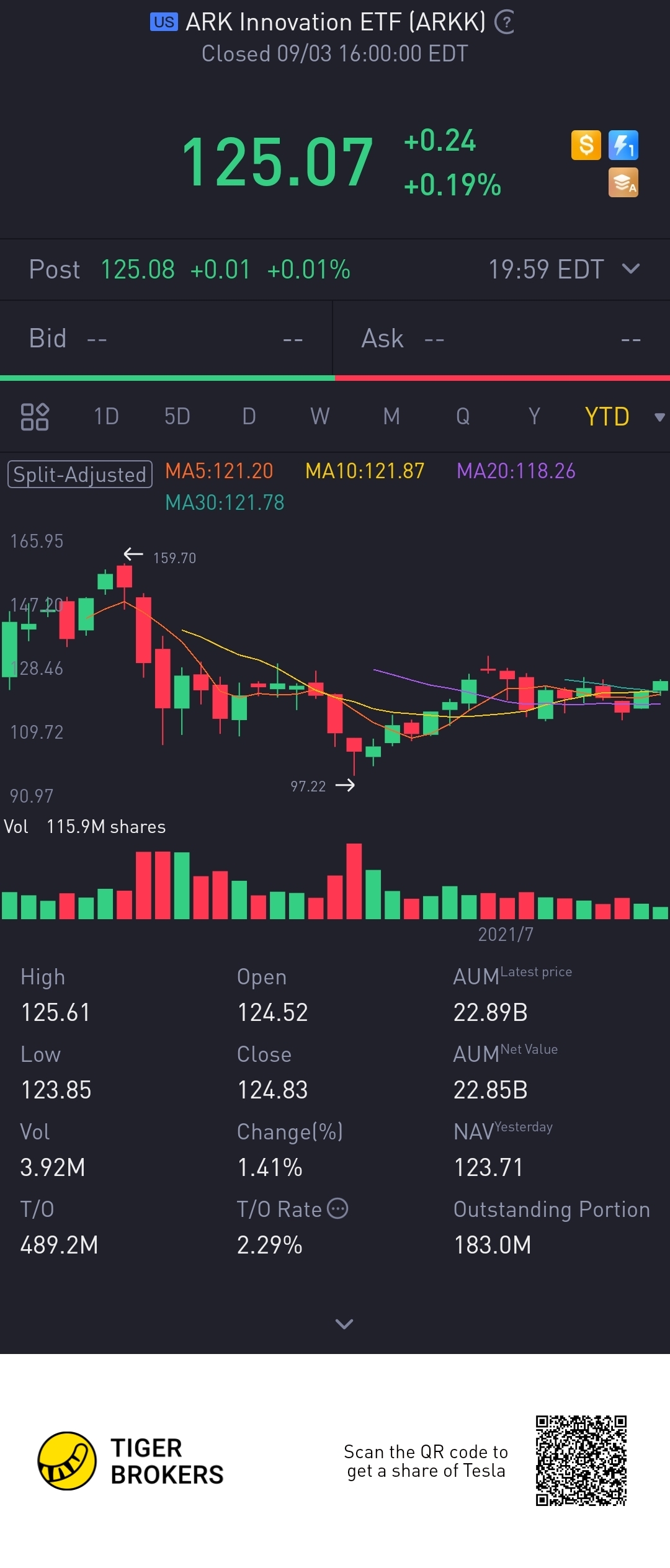670x1568 pixels.
Task: Tap the US market flag badge
Action: click(164, 23)
